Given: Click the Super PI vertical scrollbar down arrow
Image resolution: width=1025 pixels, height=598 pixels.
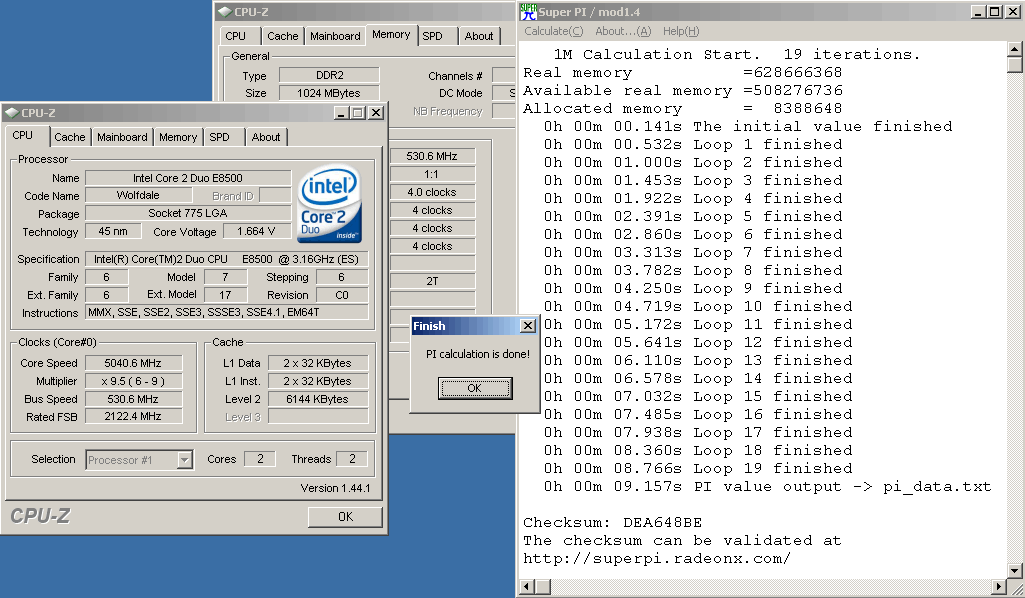Looking at the screenshot, I should point(1015,571).
